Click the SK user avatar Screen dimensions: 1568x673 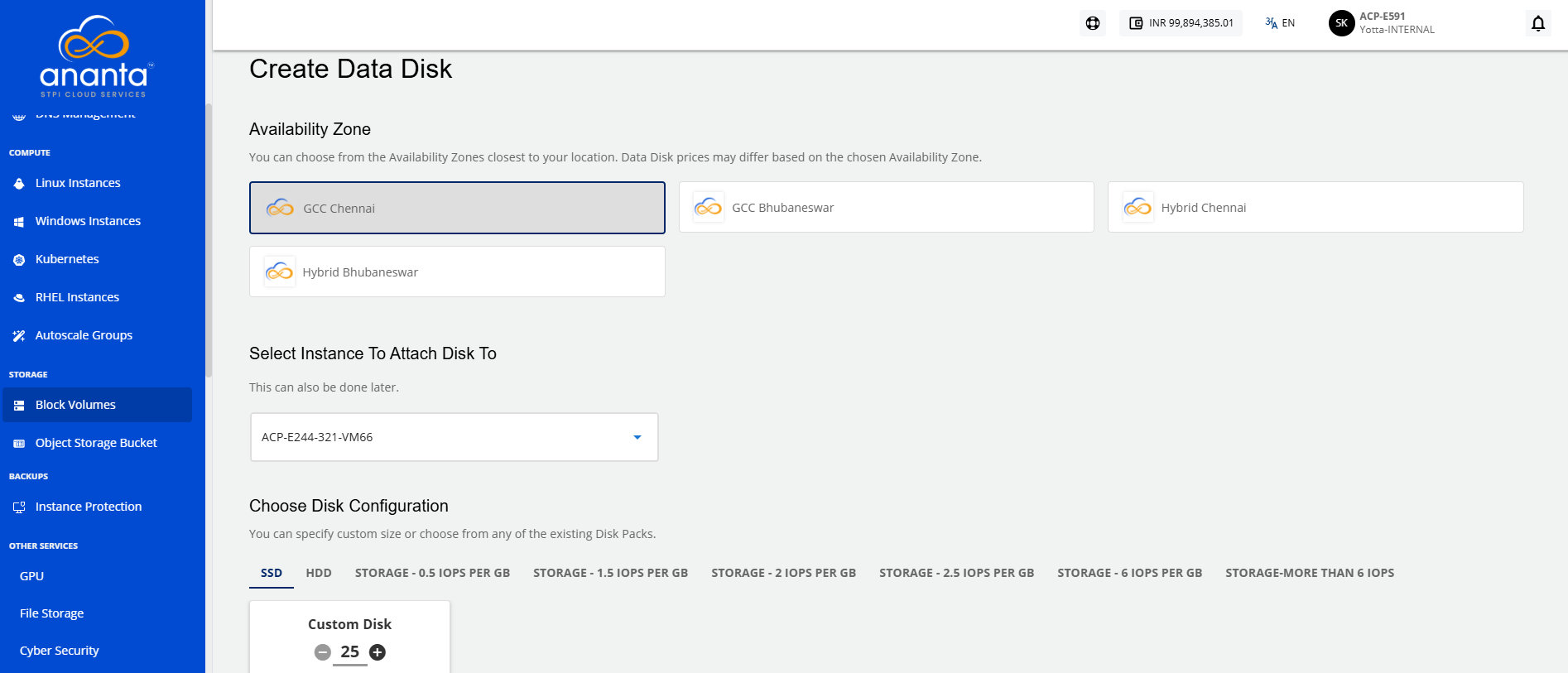pos(1341,23)
